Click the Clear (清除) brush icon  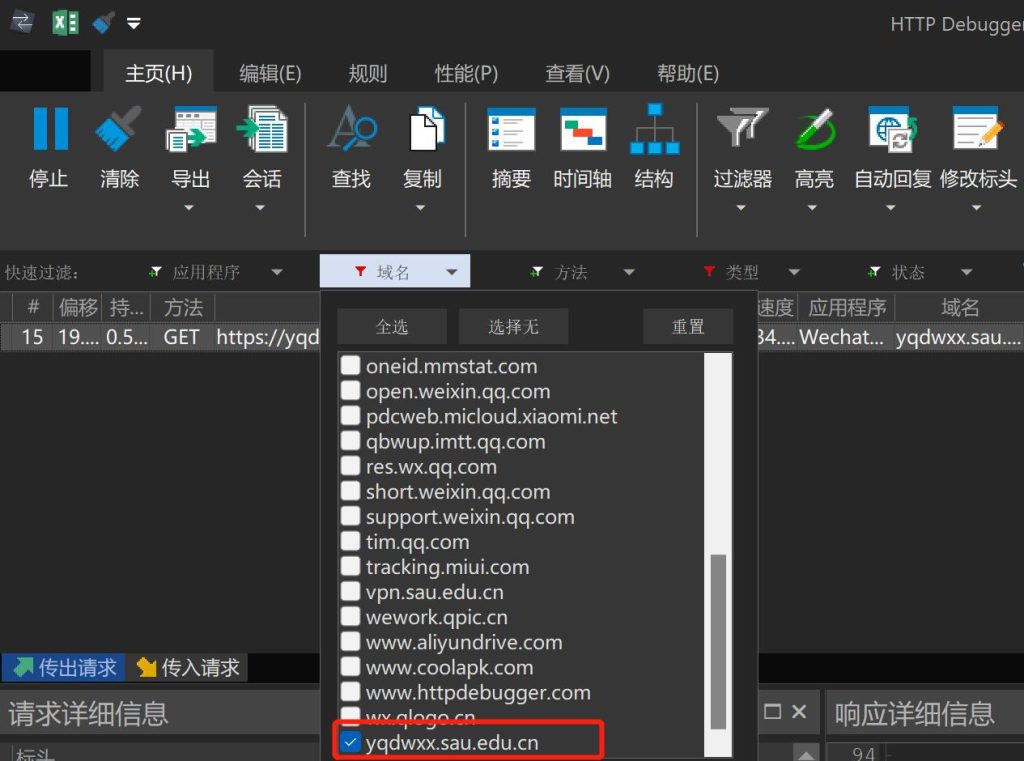tap(119, 130)
